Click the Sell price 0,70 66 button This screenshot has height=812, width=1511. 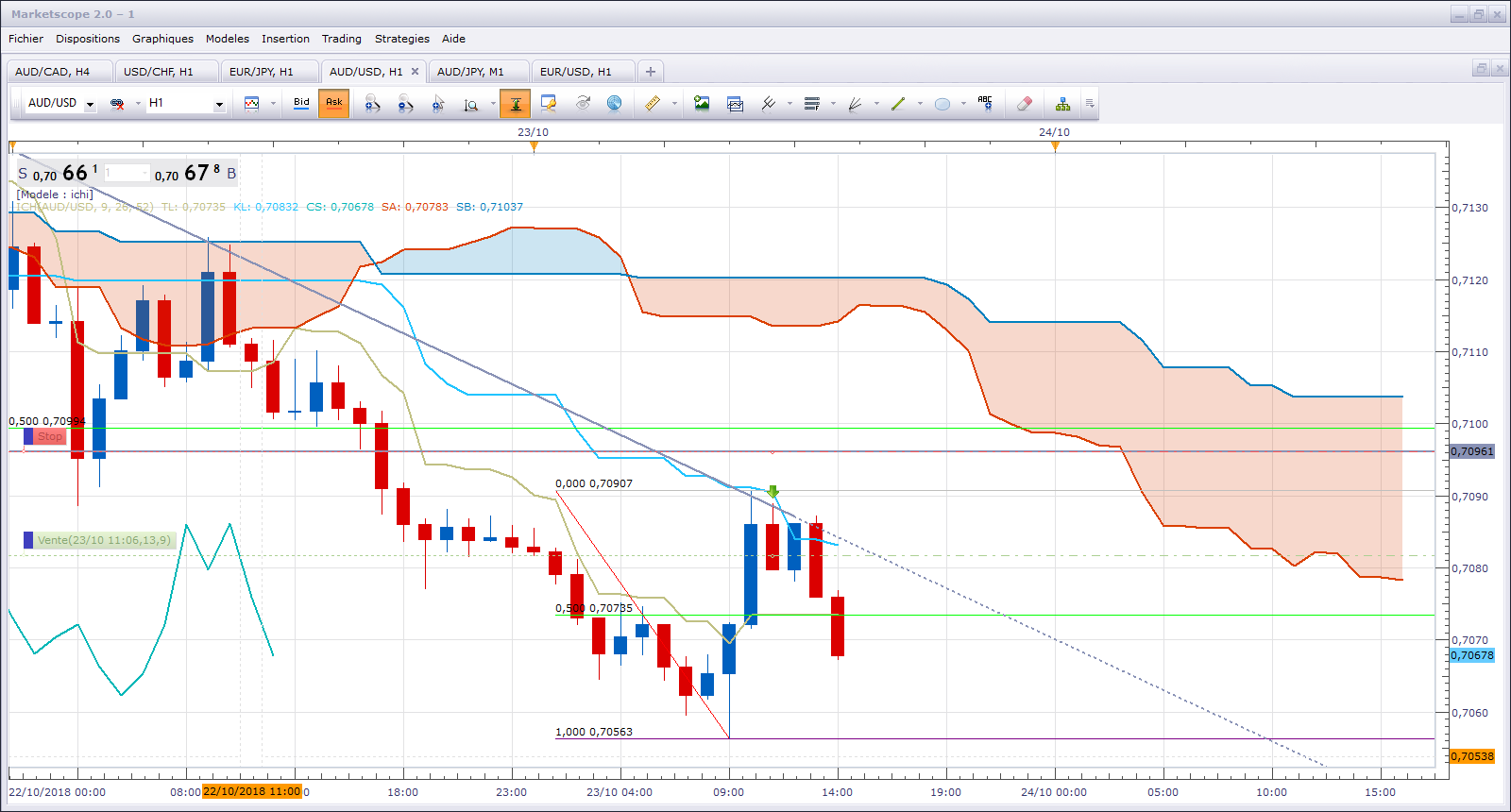(58, 174)
